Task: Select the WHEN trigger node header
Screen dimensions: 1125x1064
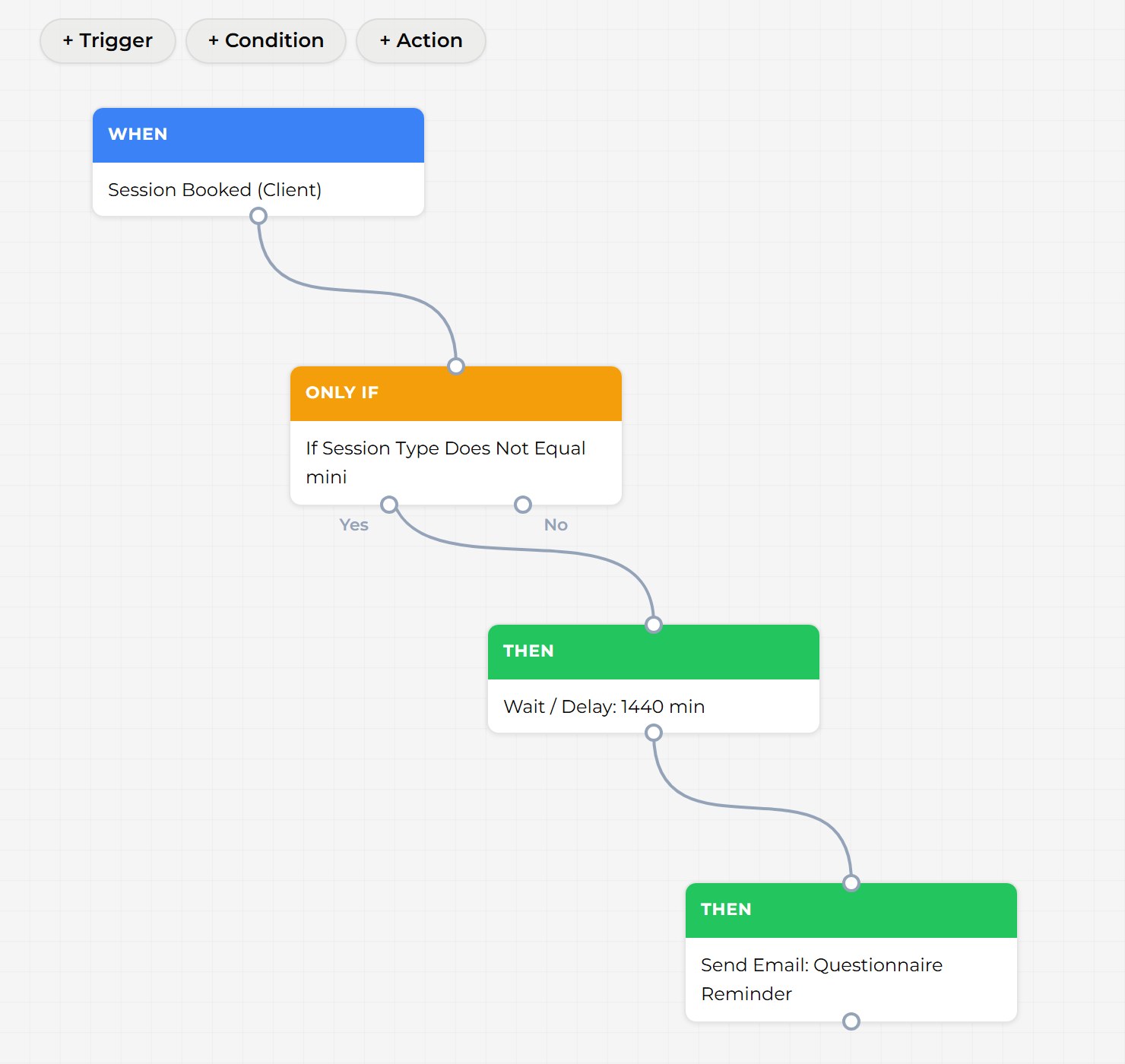Action: (x=258, y=135)
